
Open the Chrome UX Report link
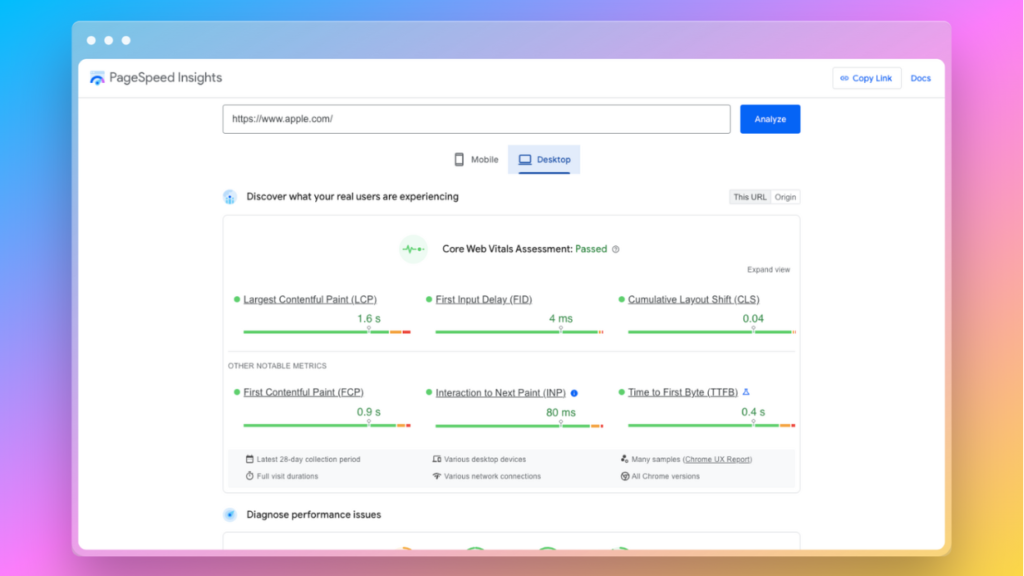click(717, 459)
